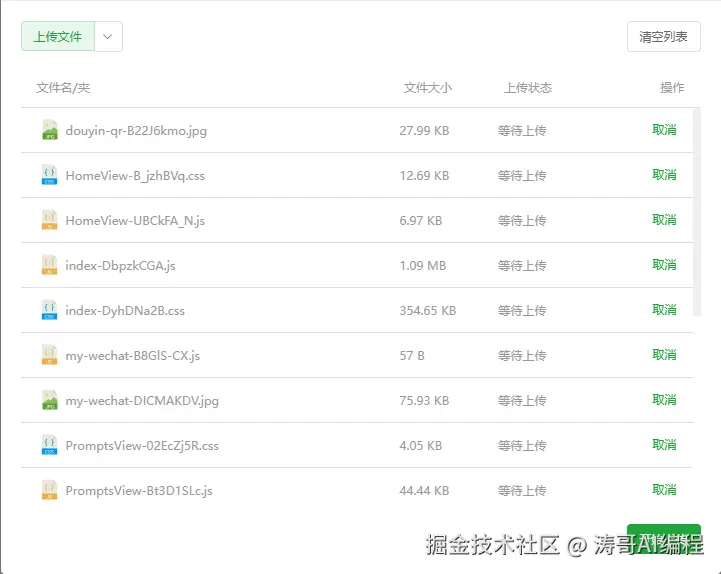Click the file list vertical scrollbar
This screenshot has width=721, height=574.
(697, 212)
